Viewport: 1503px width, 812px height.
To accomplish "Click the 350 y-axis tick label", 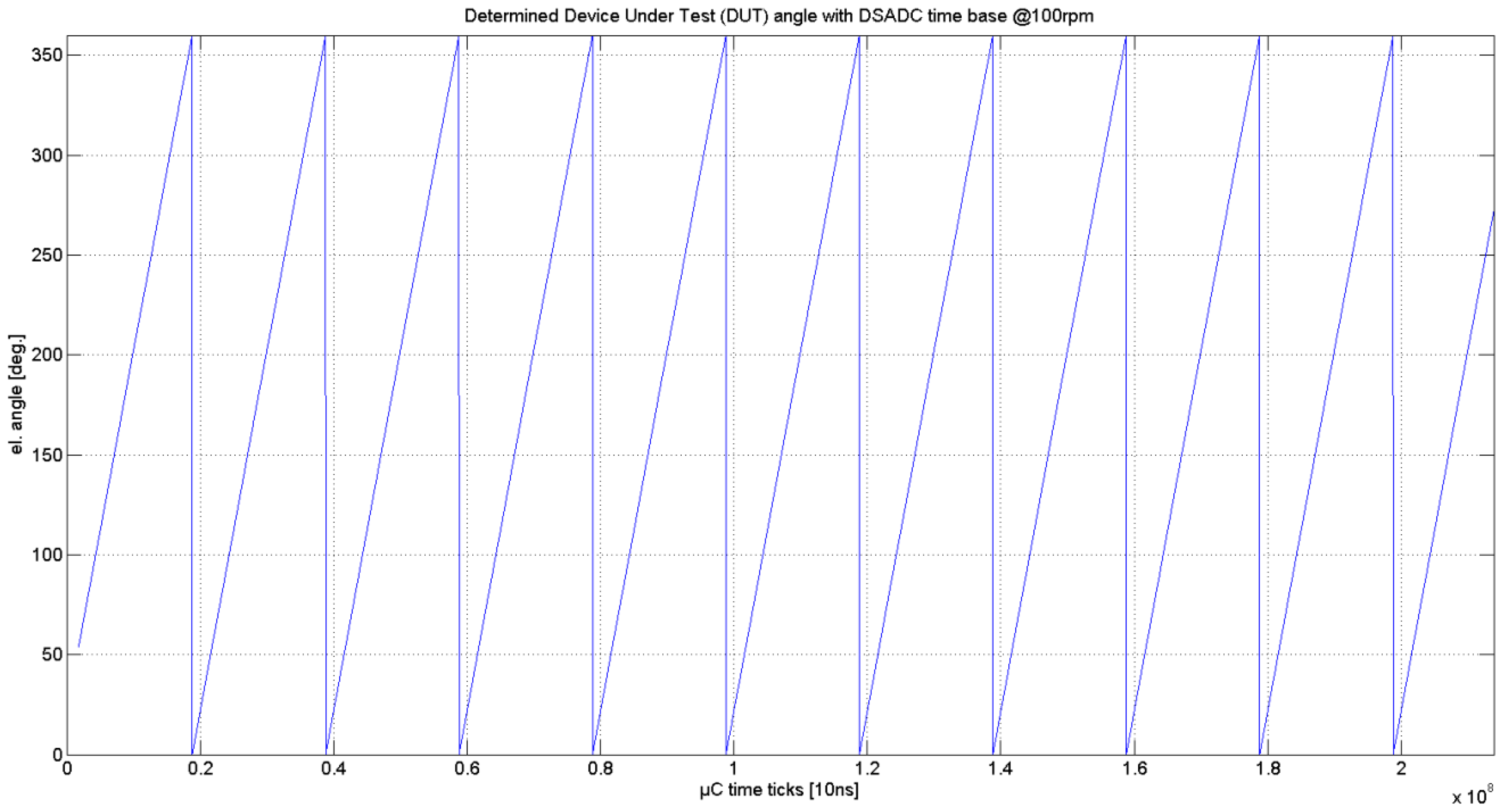I will coord(47,56).
